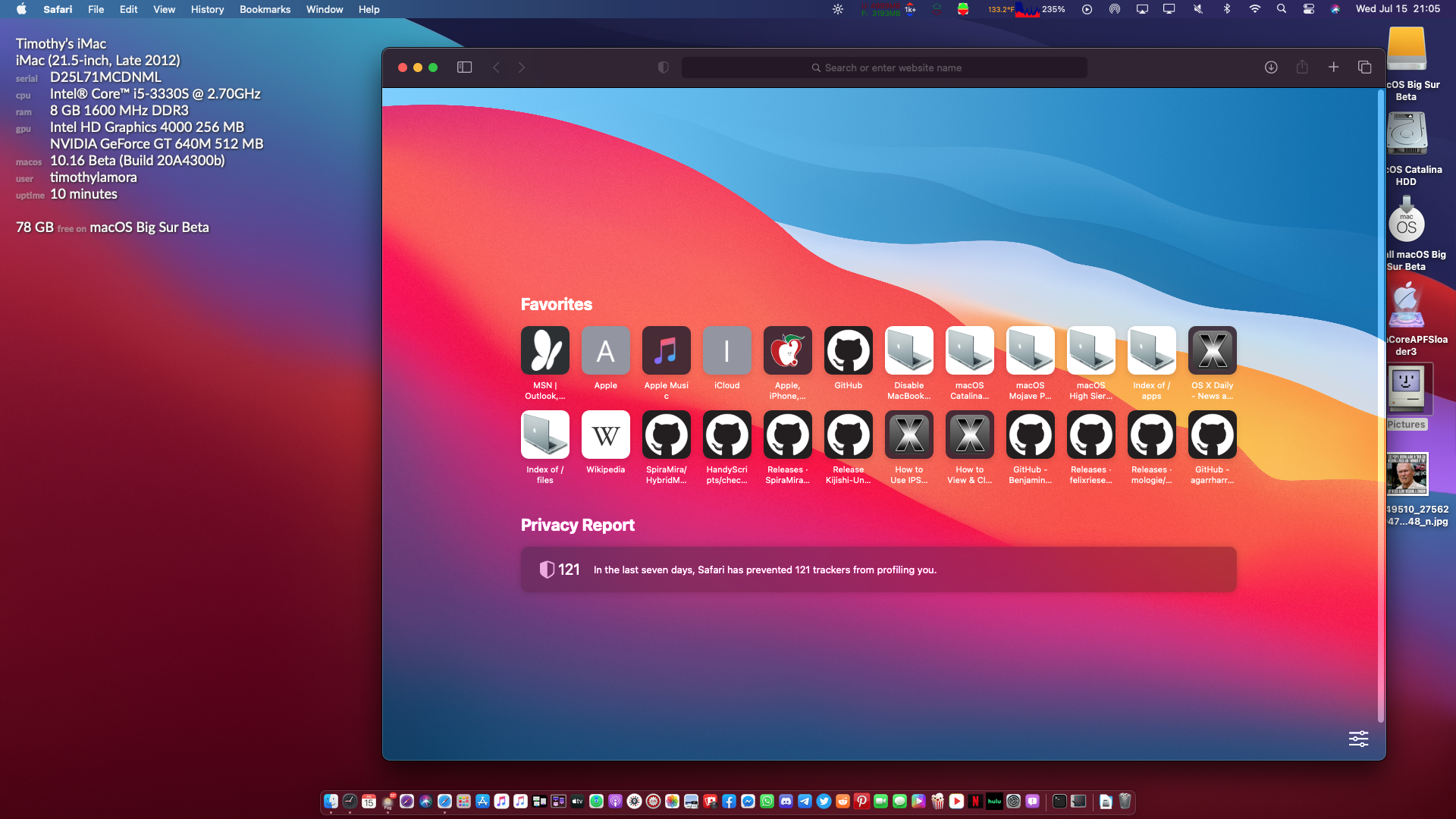Show Safari downloads
Viewport: 1456px width, 819px height.
[x=1271, y=67]
